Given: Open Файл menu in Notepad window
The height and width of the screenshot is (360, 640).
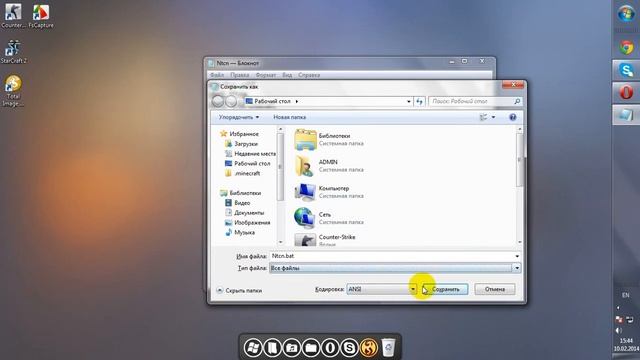Looking at the screenshot, I should 217,75.
